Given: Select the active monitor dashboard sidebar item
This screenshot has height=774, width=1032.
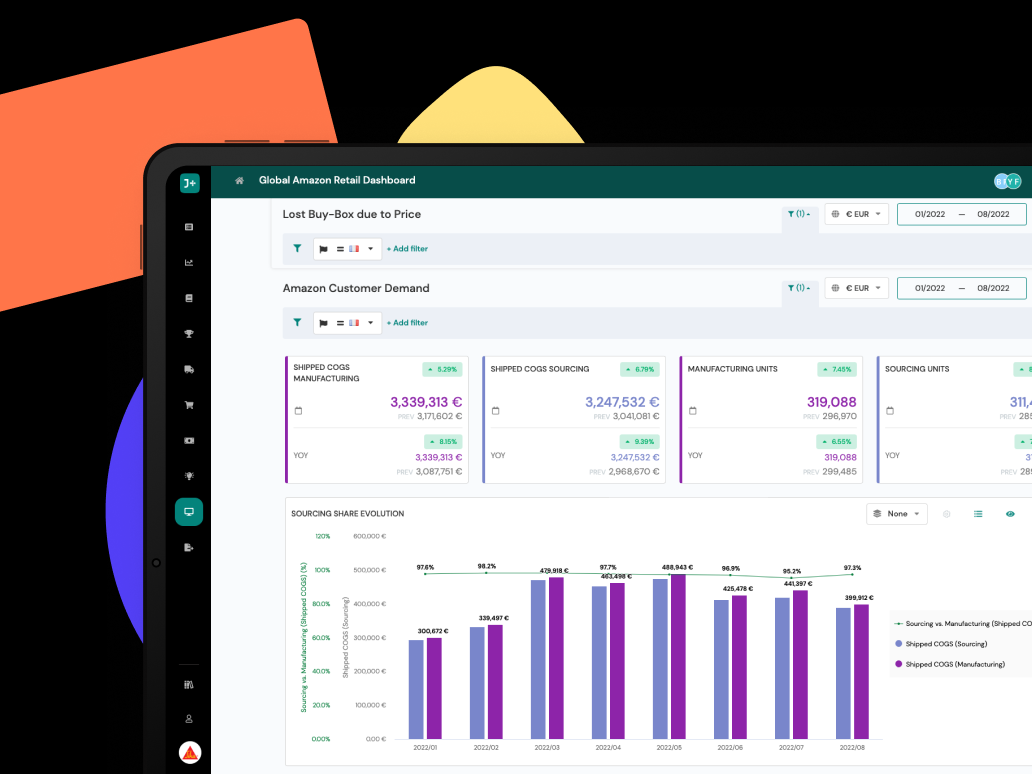Looking at the screenshot, I should [x=189, y=511].
